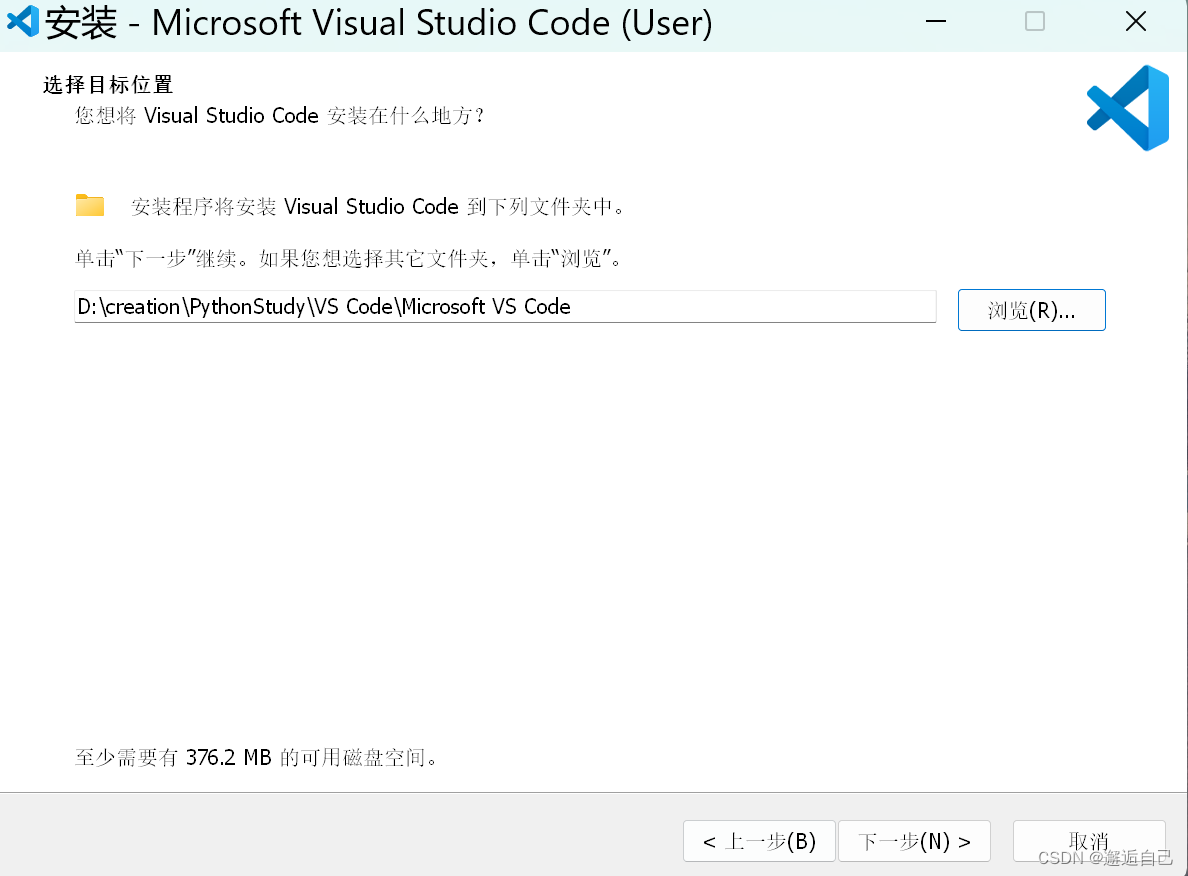The width and height of the screenshot is (1188, 876).
Task: Click the heading text 选择目标位置
Action: (x=108, y=84)
